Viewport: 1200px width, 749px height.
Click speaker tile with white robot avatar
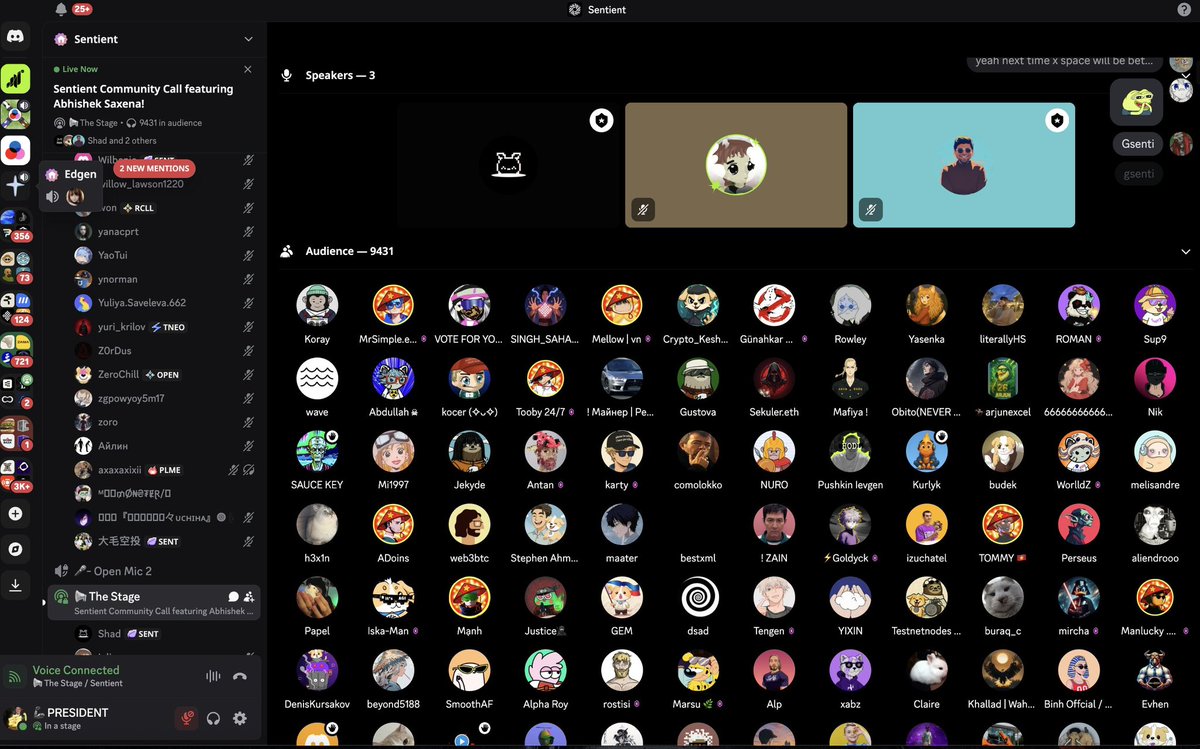pos(508,165)
